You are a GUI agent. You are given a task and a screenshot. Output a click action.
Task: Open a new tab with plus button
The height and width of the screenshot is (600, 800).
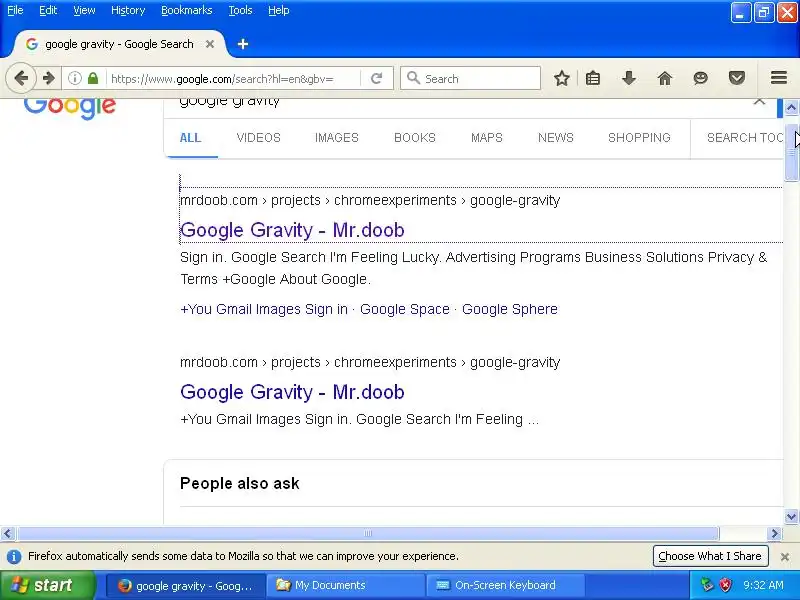click(x=243, y=44)
